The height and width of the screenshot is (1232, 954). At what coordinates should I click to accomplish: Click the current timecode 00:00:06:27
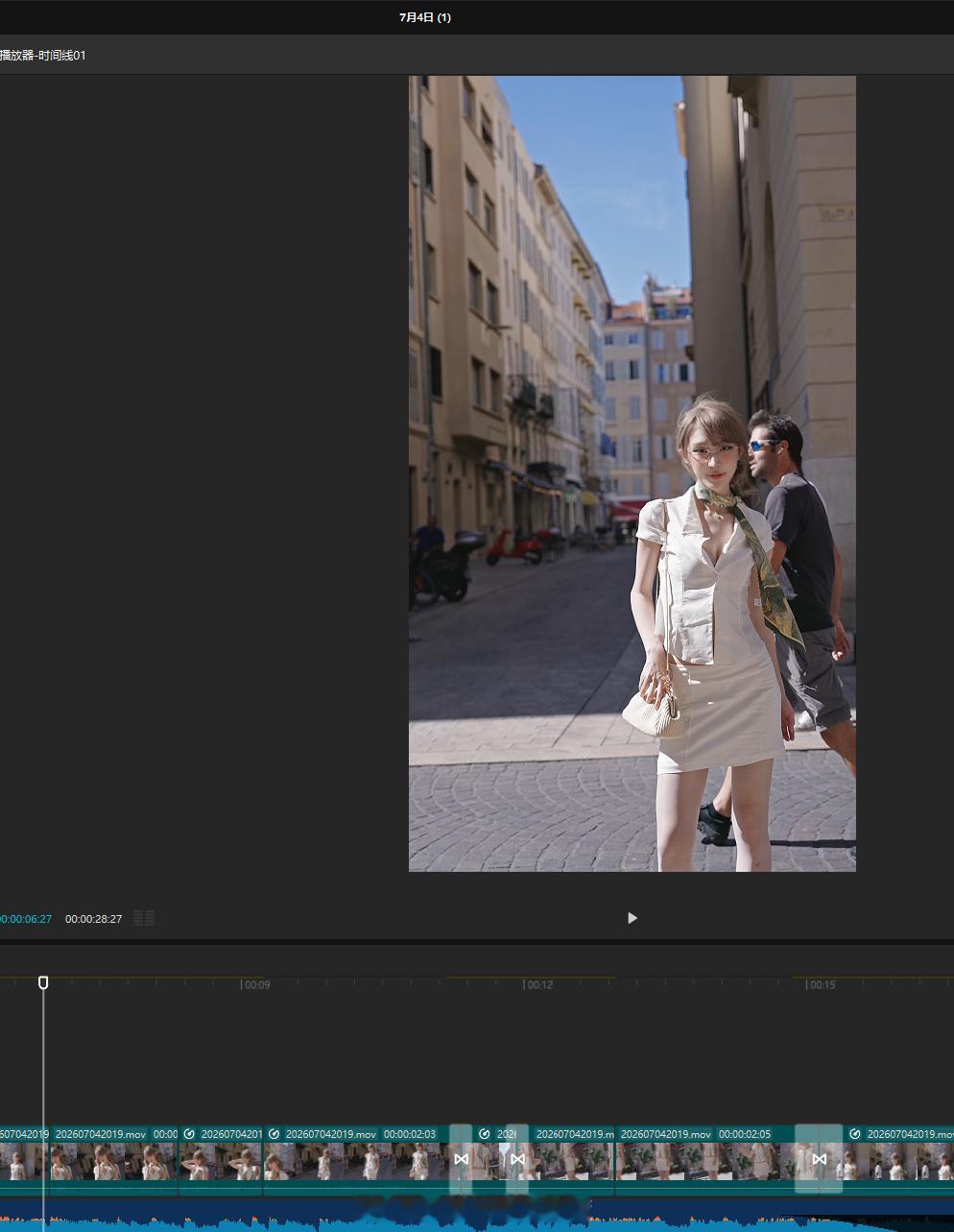point(25,919)
